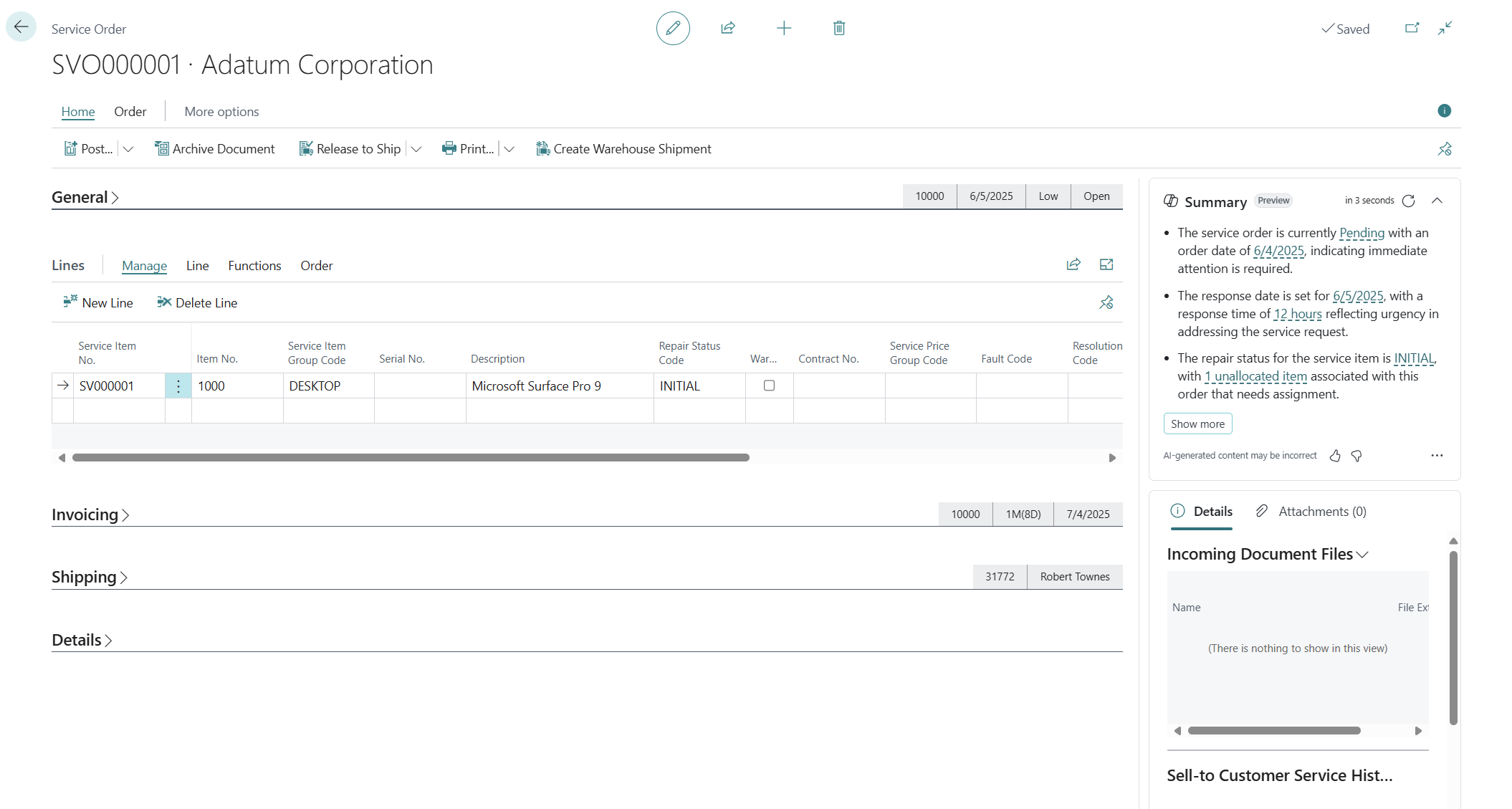Click the Pending link in Summary
Screen dimensions: 1512x809
click(1362, 233)
